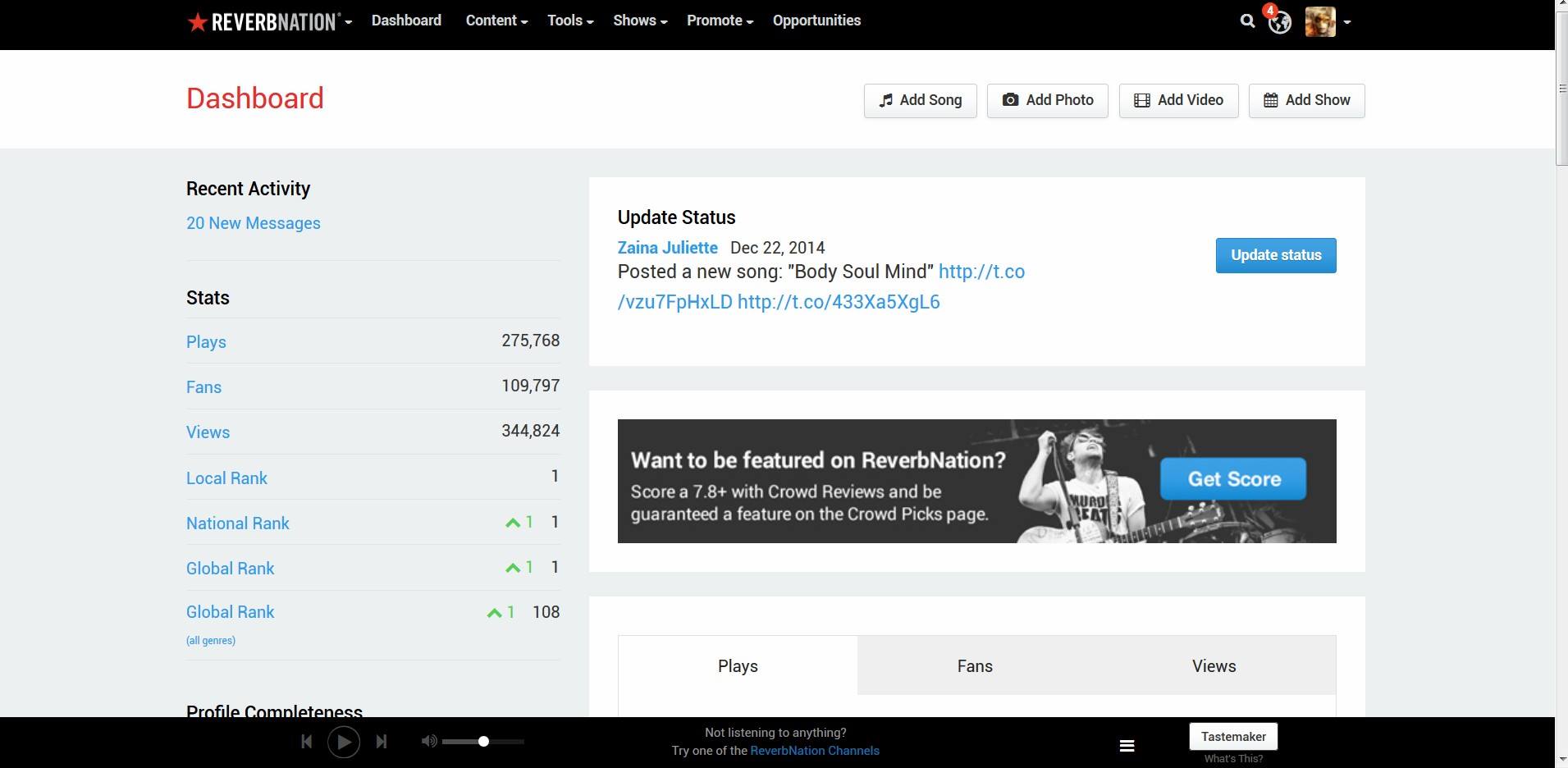Click the Add Song button

click(920, 100)
